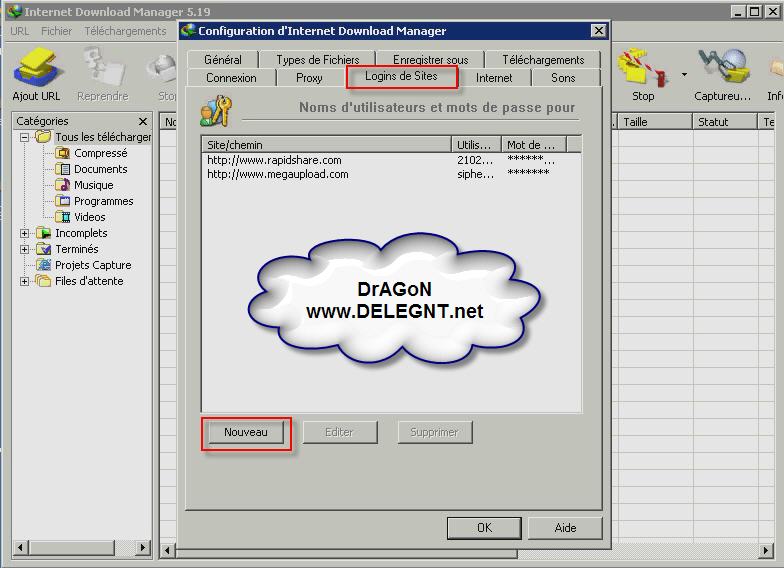The width and height of the screenshot is (784, 568).
Task: Select the rapidshare.com login row
Action: tap(391, 160)
